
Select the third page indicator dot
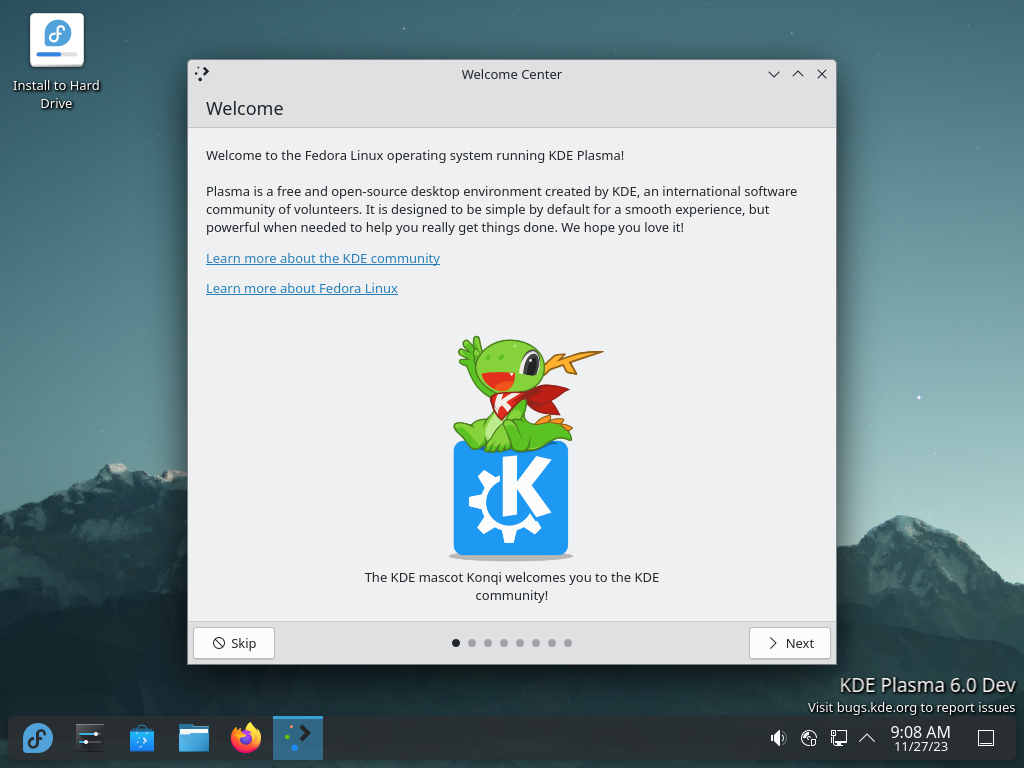click(488, 643)
